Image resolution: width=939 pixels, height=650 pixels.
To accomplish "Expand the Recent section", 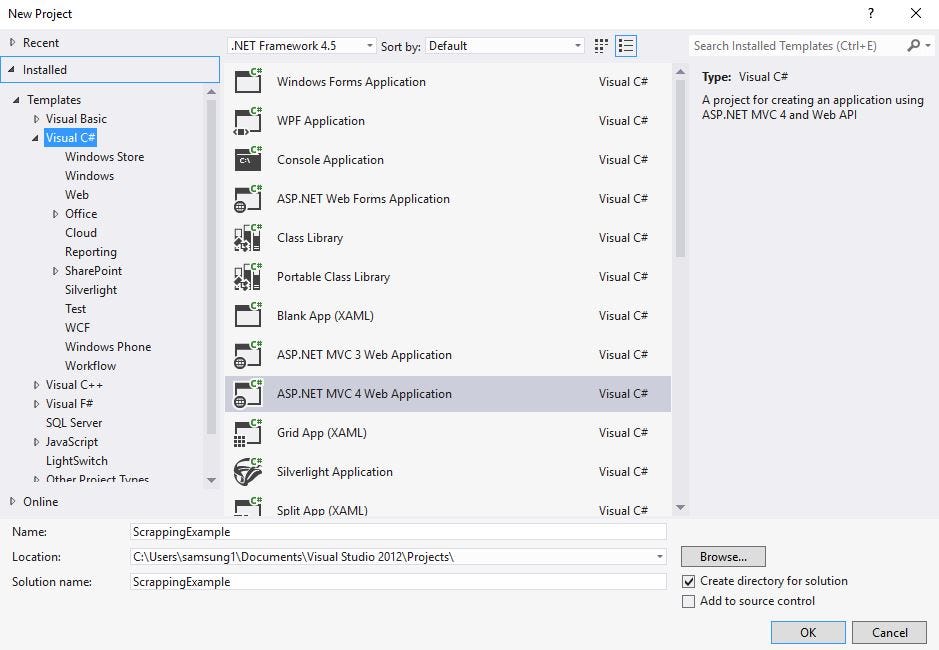I will click(12, 43).
